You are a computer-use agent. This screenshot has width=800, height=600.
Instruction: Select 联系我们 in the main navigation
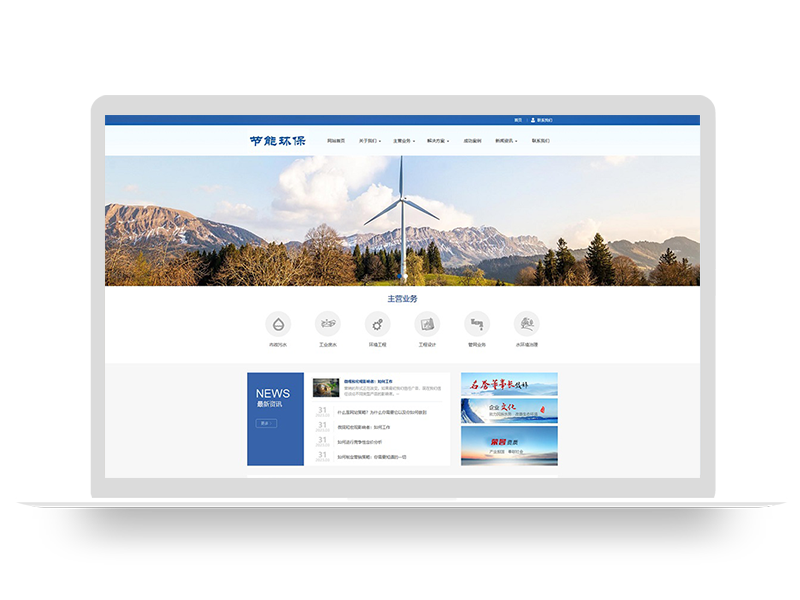[x=540, y=141]
